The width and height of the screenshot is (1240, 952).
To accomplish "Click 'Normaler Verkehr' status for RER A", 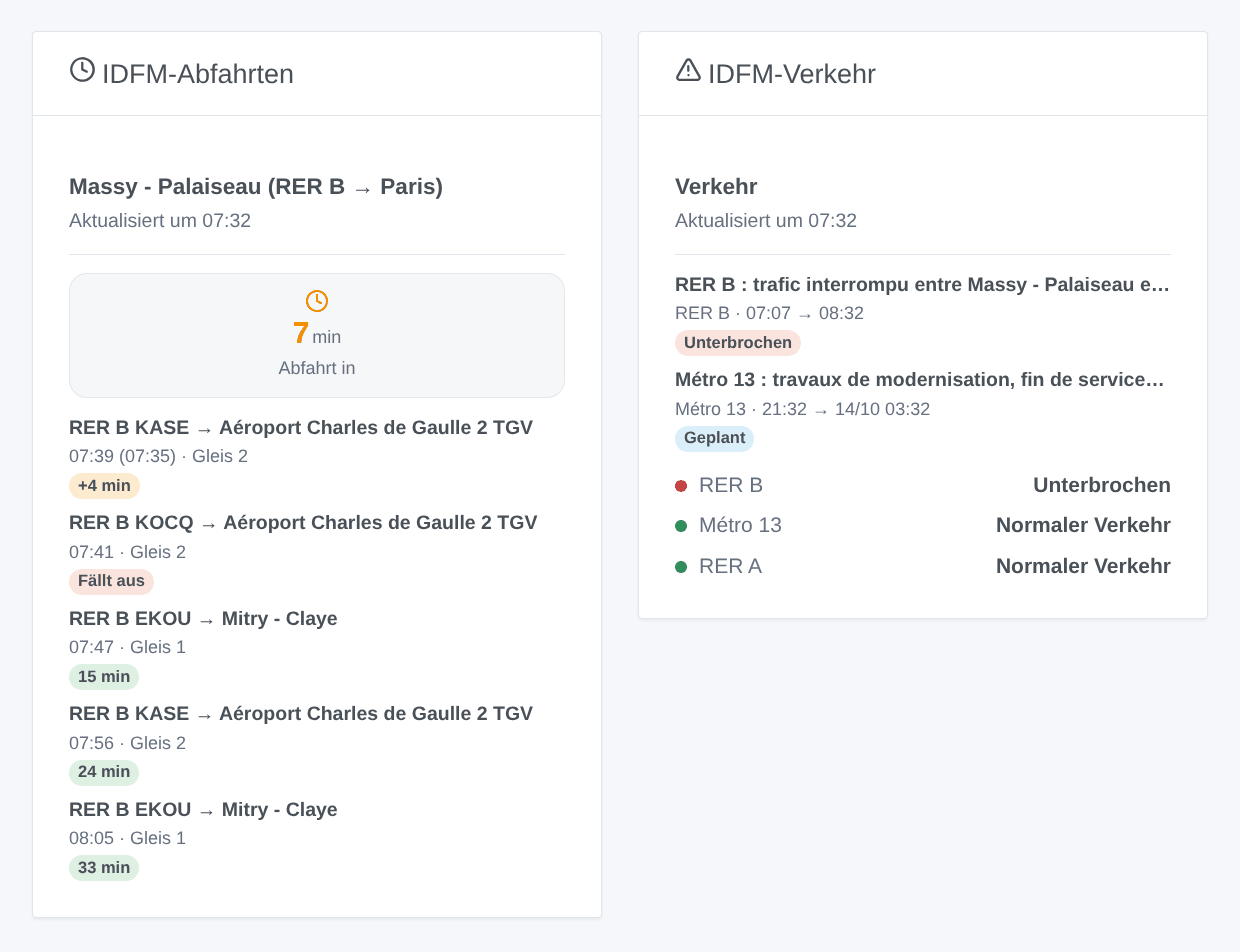I will tap(1083, 567).
